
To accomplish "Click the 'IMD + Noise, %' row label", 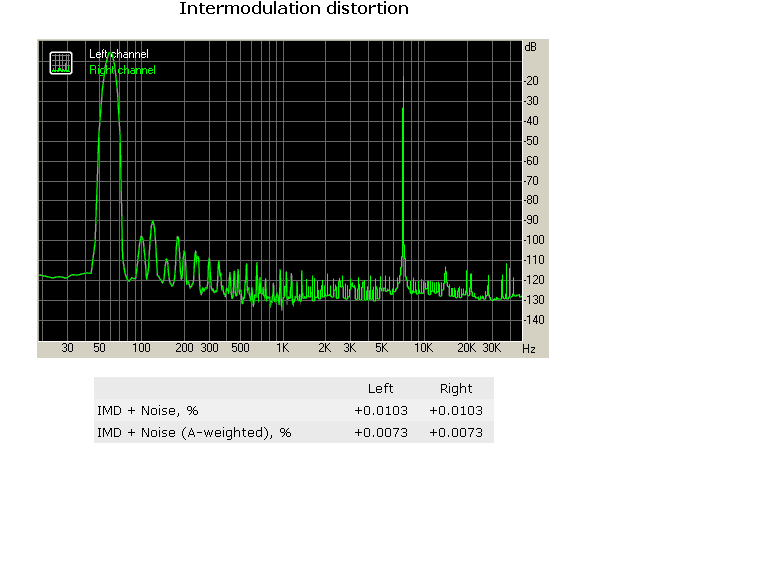I will tap(147, 410).
